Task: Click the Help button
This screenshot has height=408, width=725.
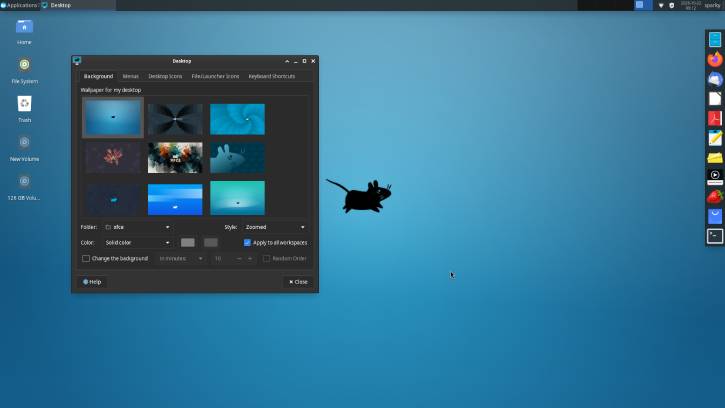Action: tap(92, 282)
